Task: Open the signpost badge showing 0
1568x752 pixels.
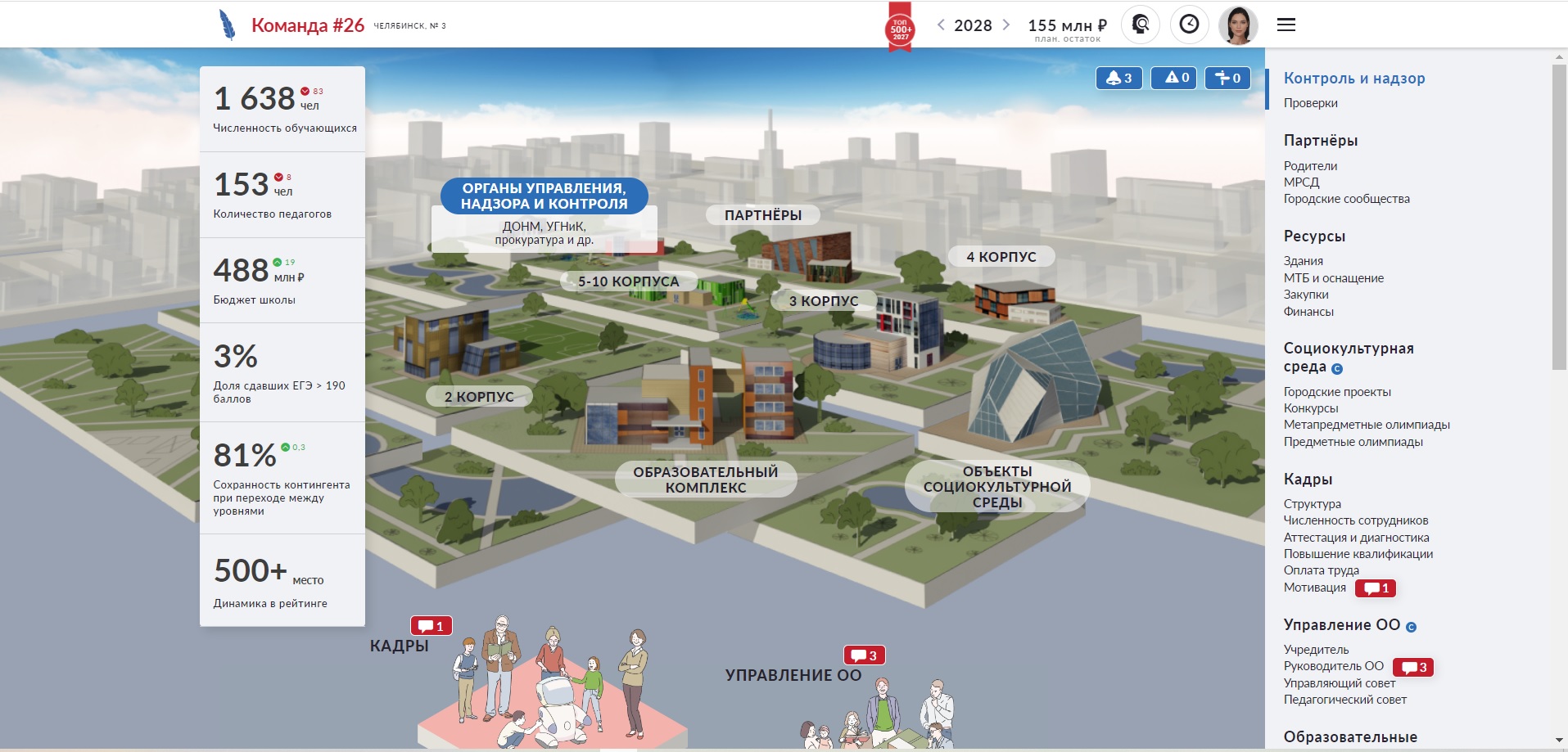Action: 1227,78
